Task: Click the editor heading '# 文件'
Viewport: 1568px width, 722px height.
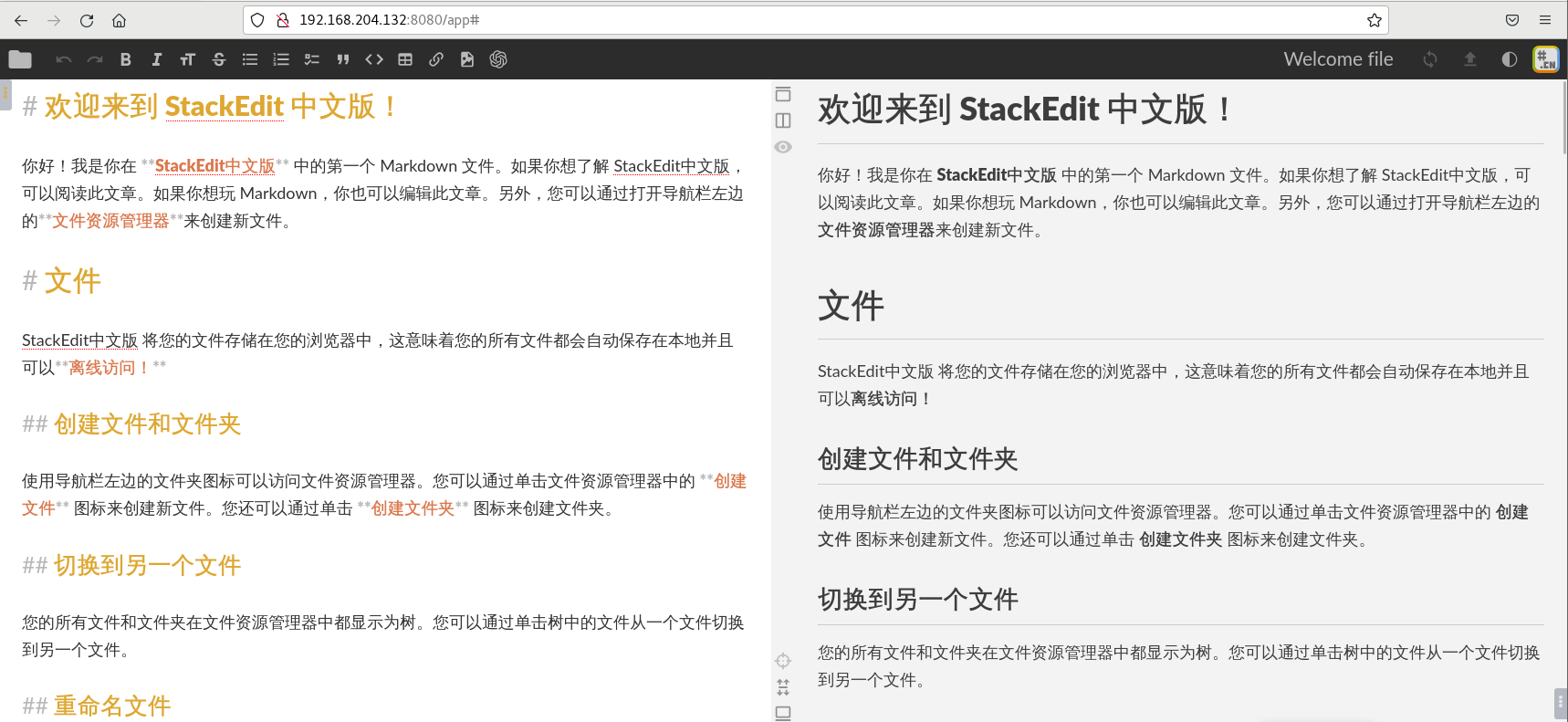Action: click(x=61, y=281)
